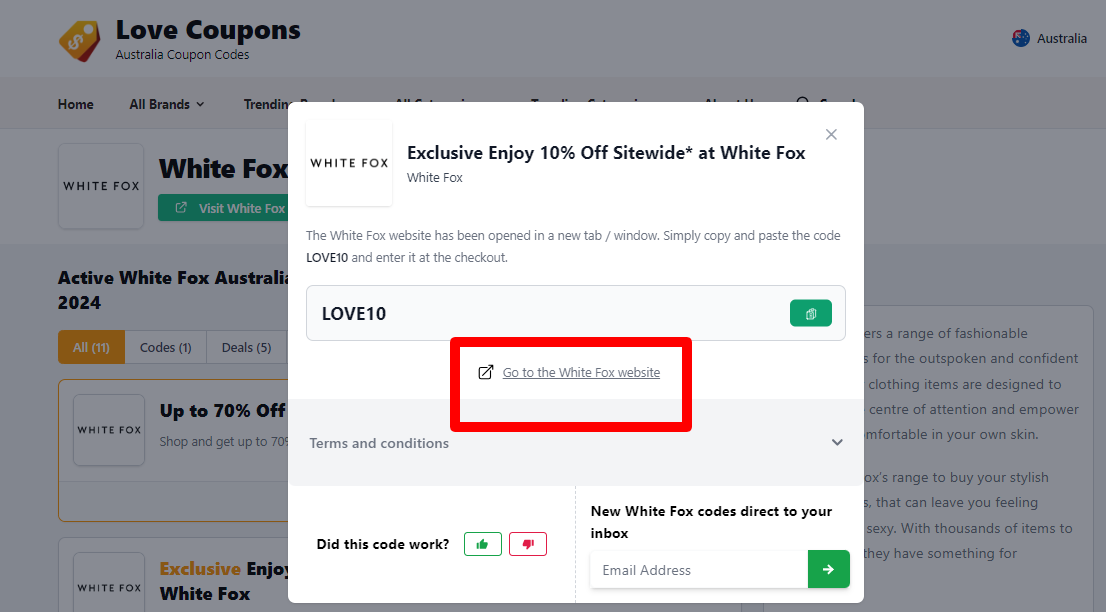The height and width of the screenshot is (612, 1106).
Task: Click the Email Address input field
Action: click(x=699, y=569)
